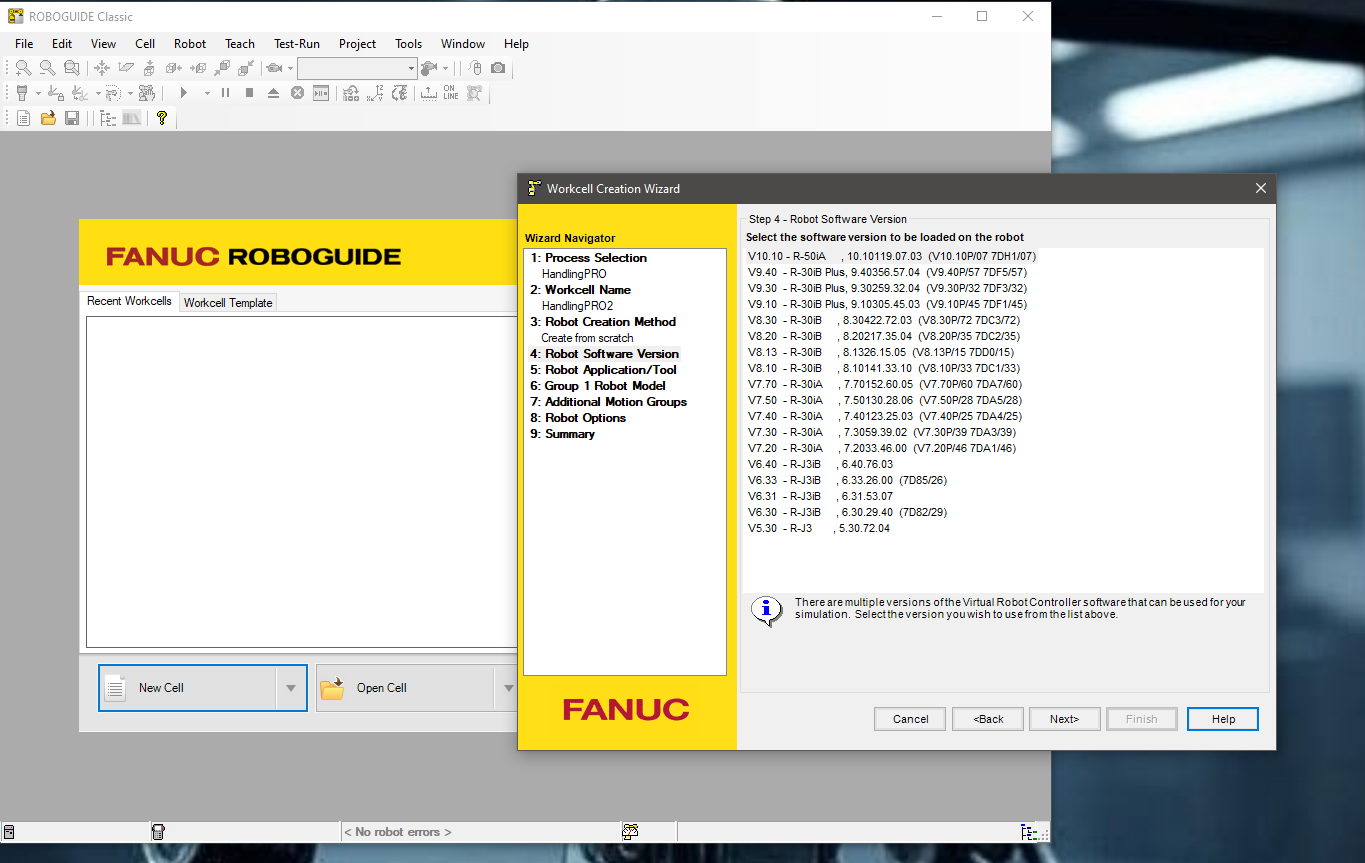The image size is (1365, 863).
Task: Select step 8: Robot Options
Action: point(578,418)
